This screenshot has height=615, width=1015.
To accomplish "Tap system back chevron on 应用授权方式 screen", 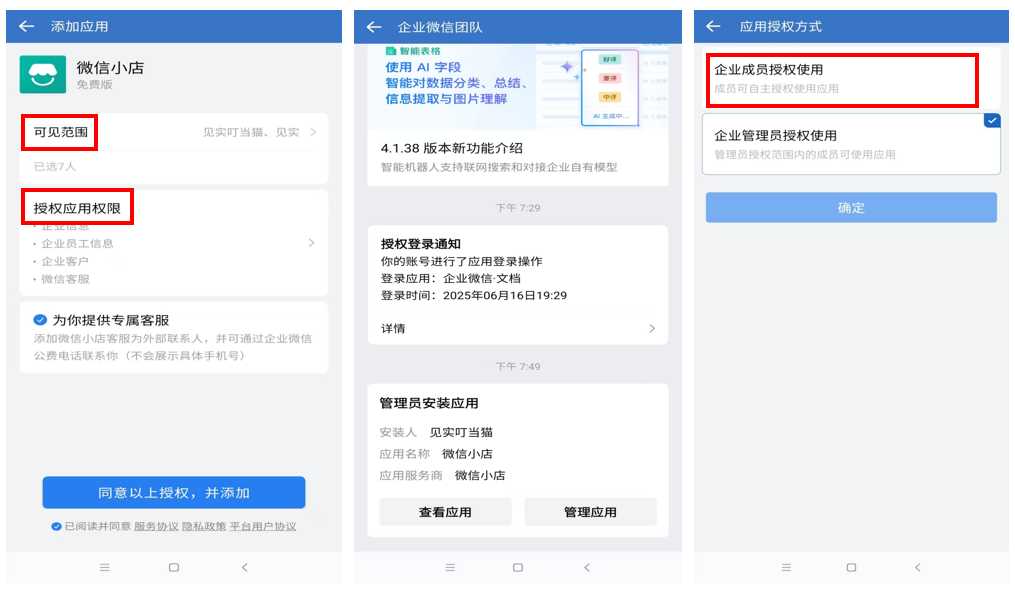I will (x=917, y=567).
